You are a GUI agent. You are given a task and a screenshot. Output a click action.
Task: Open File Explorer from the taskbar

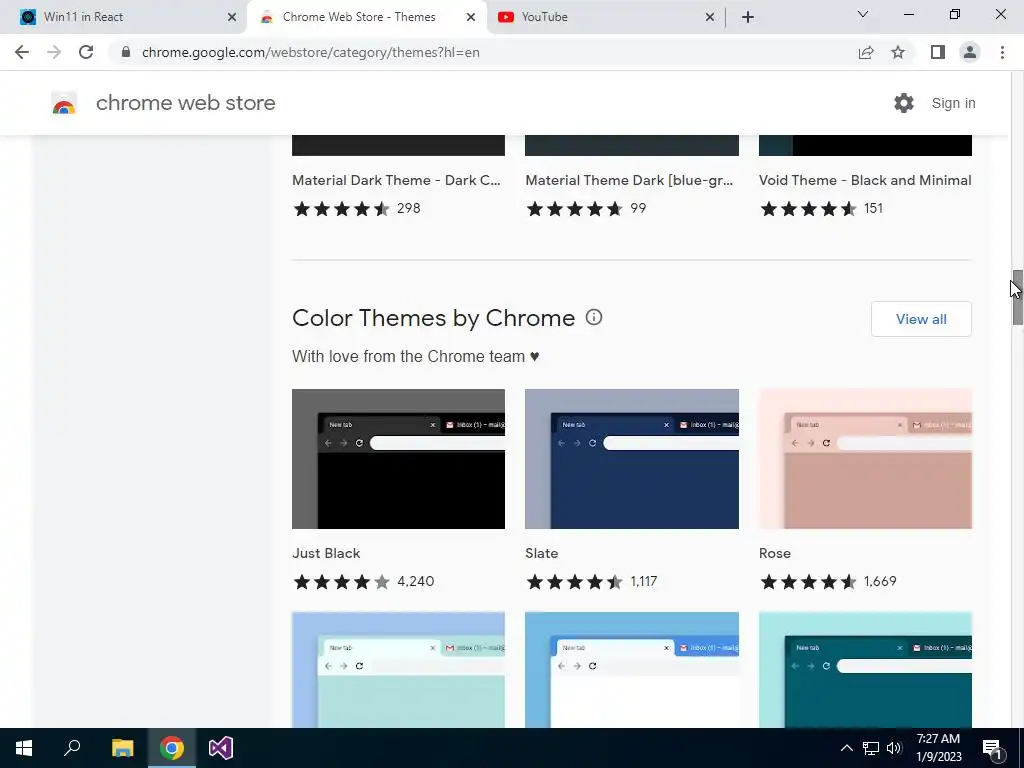pyautogui.click(x=122, y=748)
